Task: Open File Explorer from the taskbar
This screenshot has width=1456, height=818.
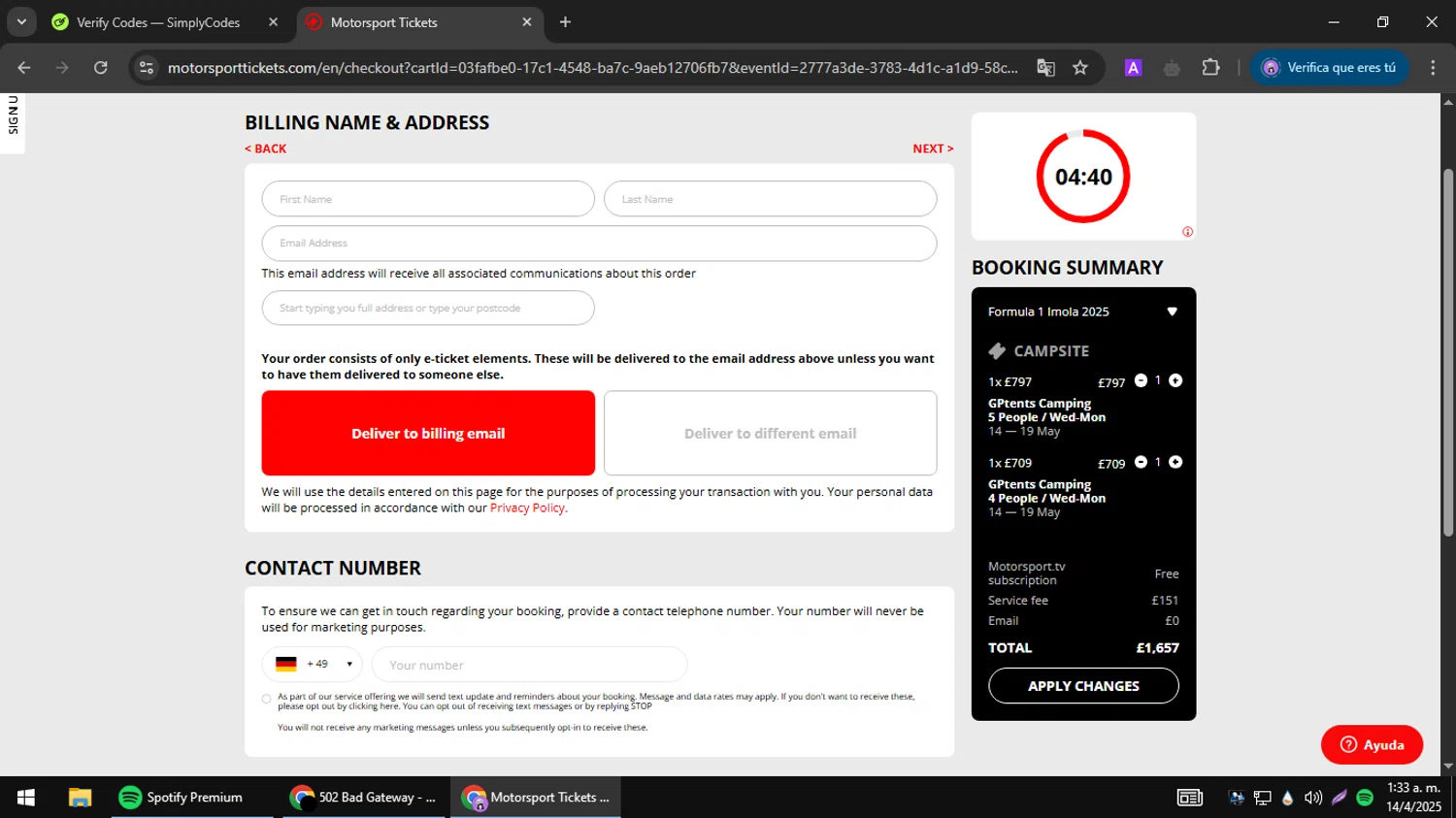Action: click(80, 798)
